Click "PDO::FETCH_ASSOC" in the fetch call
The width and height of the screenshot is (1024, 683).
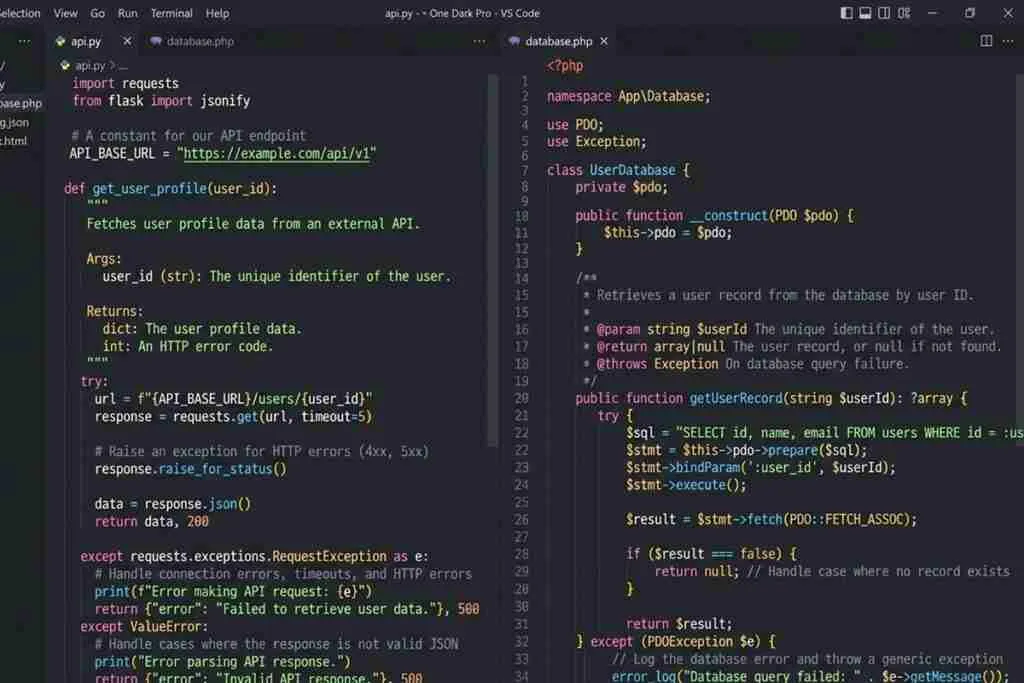click(846, 520)
